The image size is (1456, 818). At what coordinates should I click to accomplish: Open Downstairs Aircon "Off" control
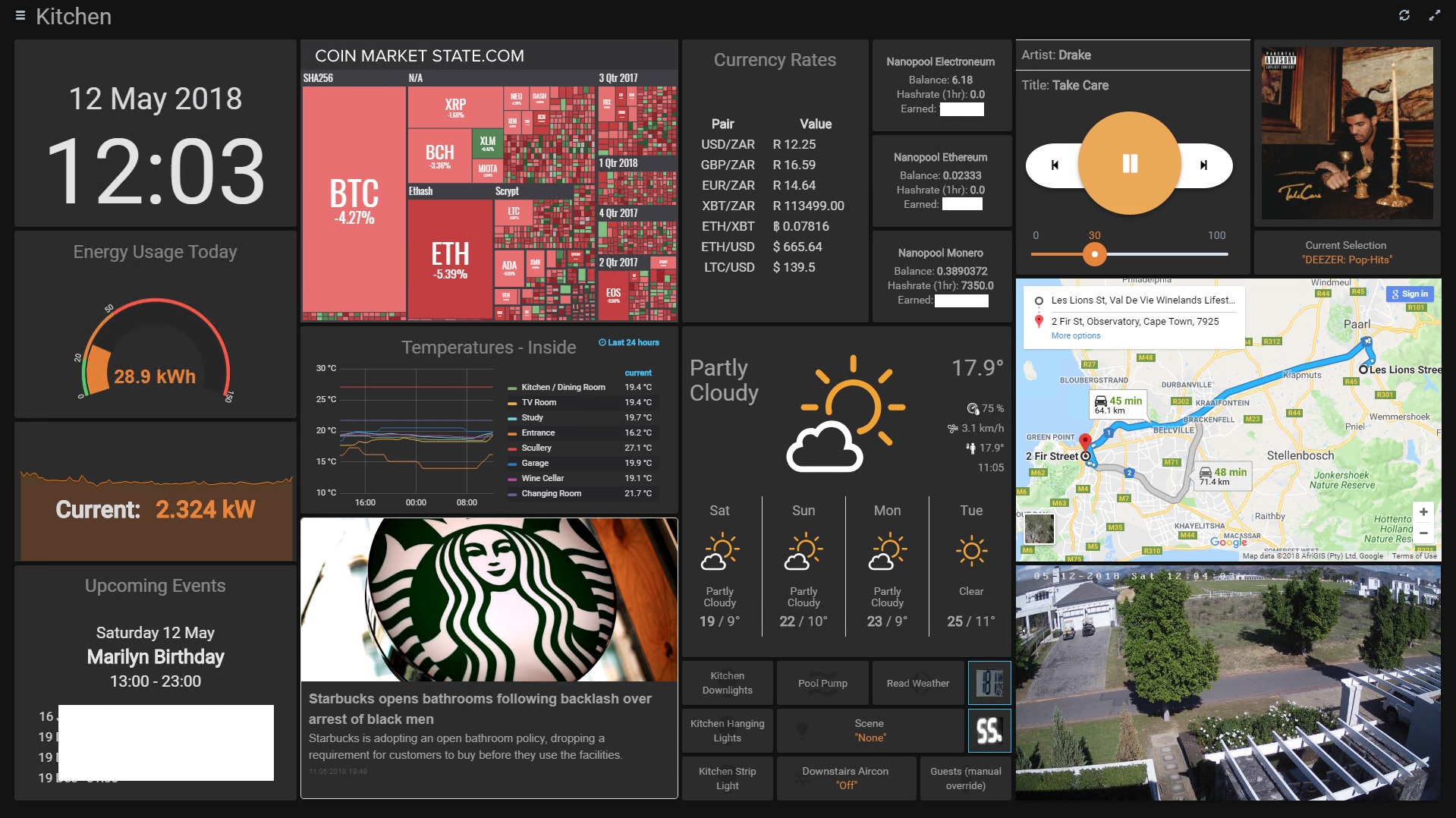(x=846, y=779)
